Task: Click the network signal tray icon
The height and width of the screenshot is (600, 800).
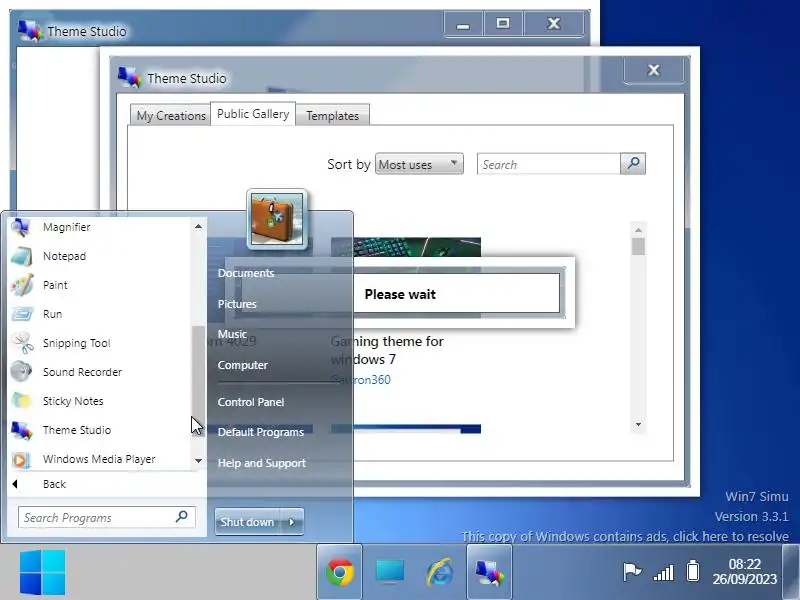Action: click(x=664, y=572)
